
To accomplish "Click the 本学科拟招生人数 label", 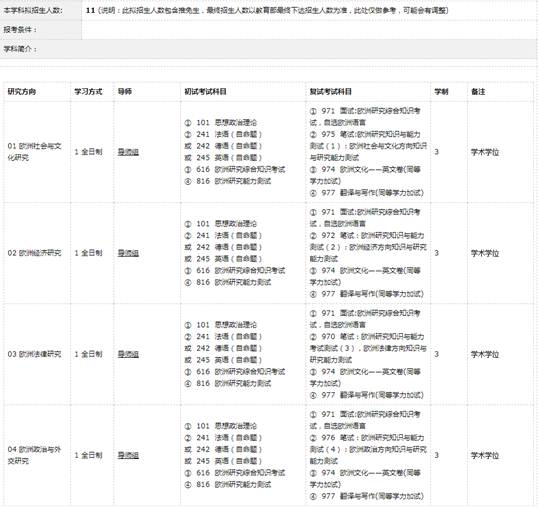I will tap(33, 10).
